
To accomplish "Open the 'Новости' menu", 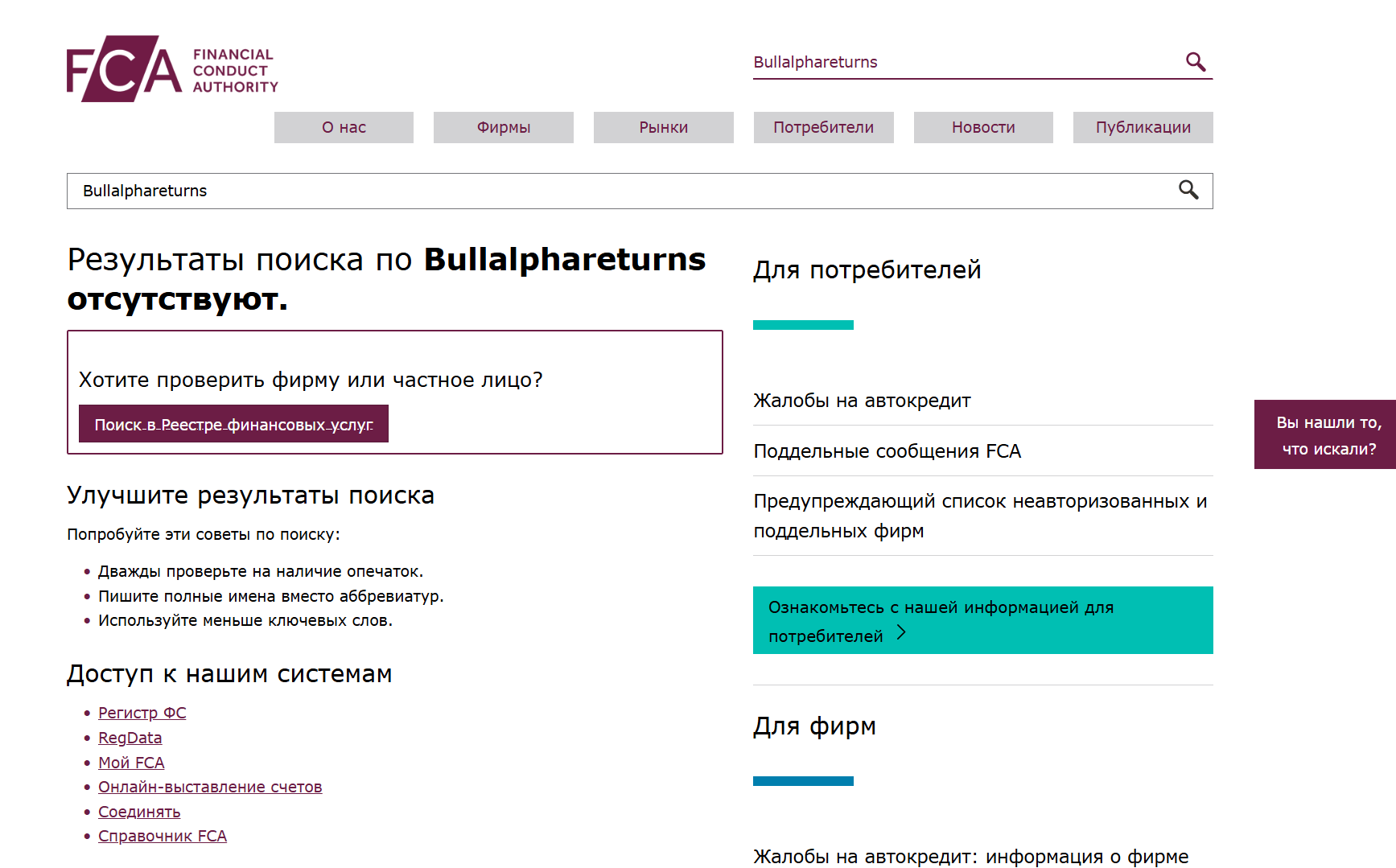I will pos(983,127).
